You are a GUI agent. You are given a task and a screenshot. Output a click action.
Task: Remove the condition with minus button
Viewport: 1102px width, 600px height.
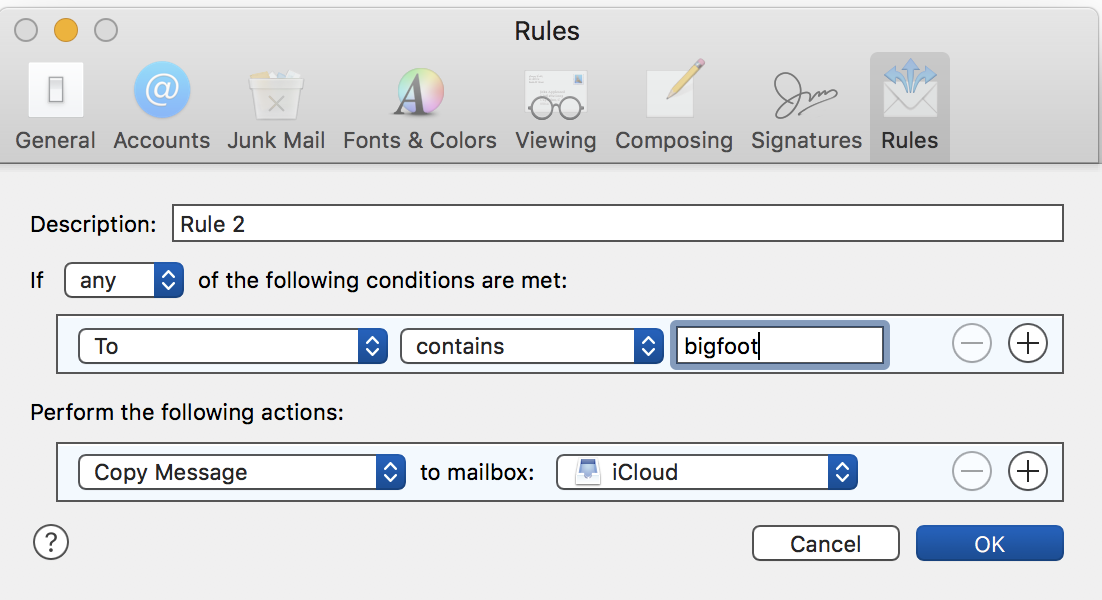coord(972,345)
